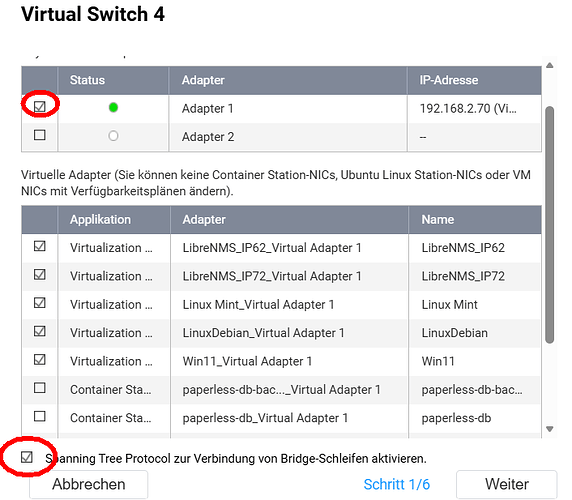
Task: Click the Applikation column header
Action: click(x=114, y=220)
